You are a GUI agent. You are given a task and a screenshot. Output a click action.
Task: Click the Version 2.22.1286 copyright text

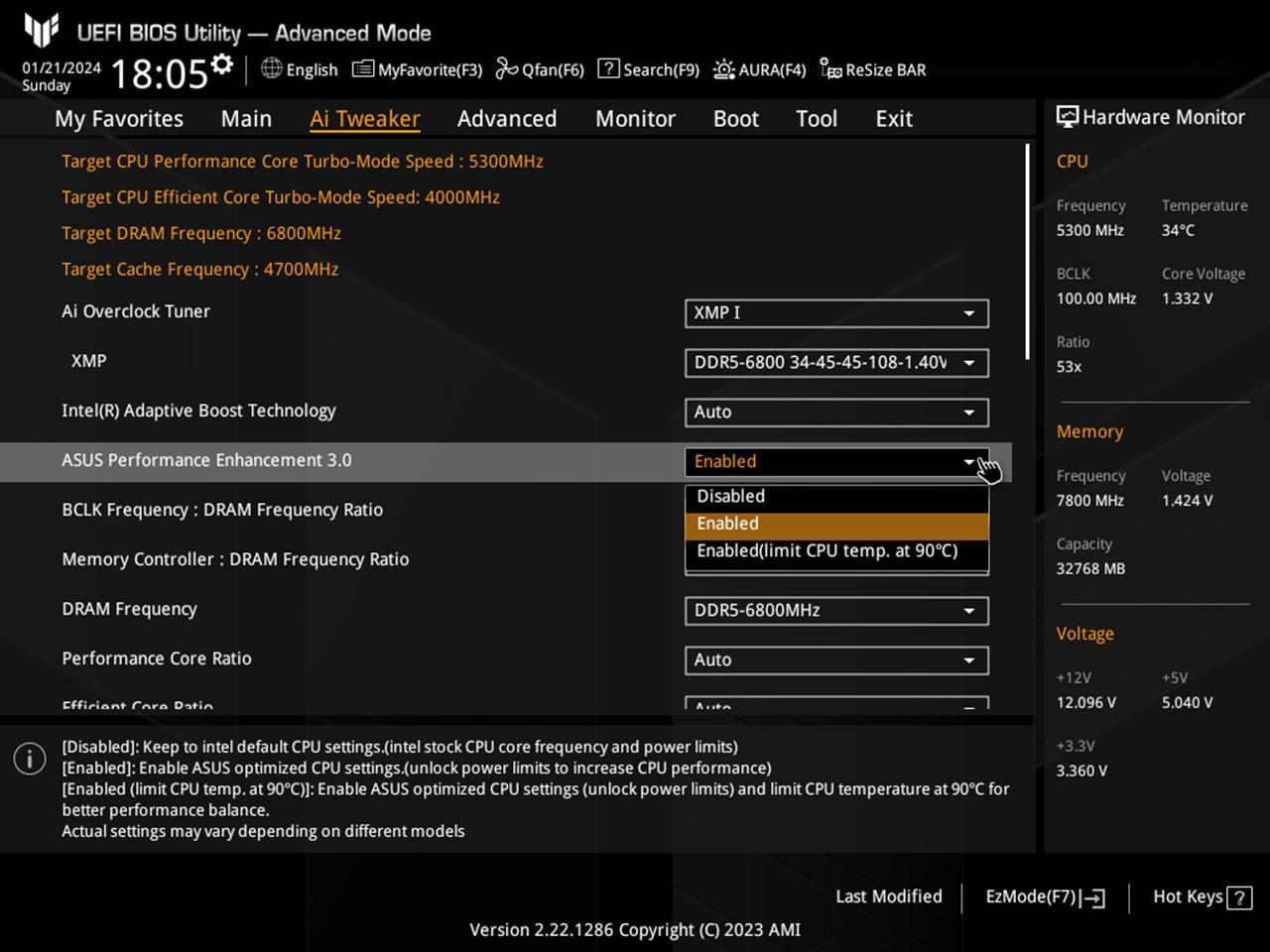(x=635, y=930)
